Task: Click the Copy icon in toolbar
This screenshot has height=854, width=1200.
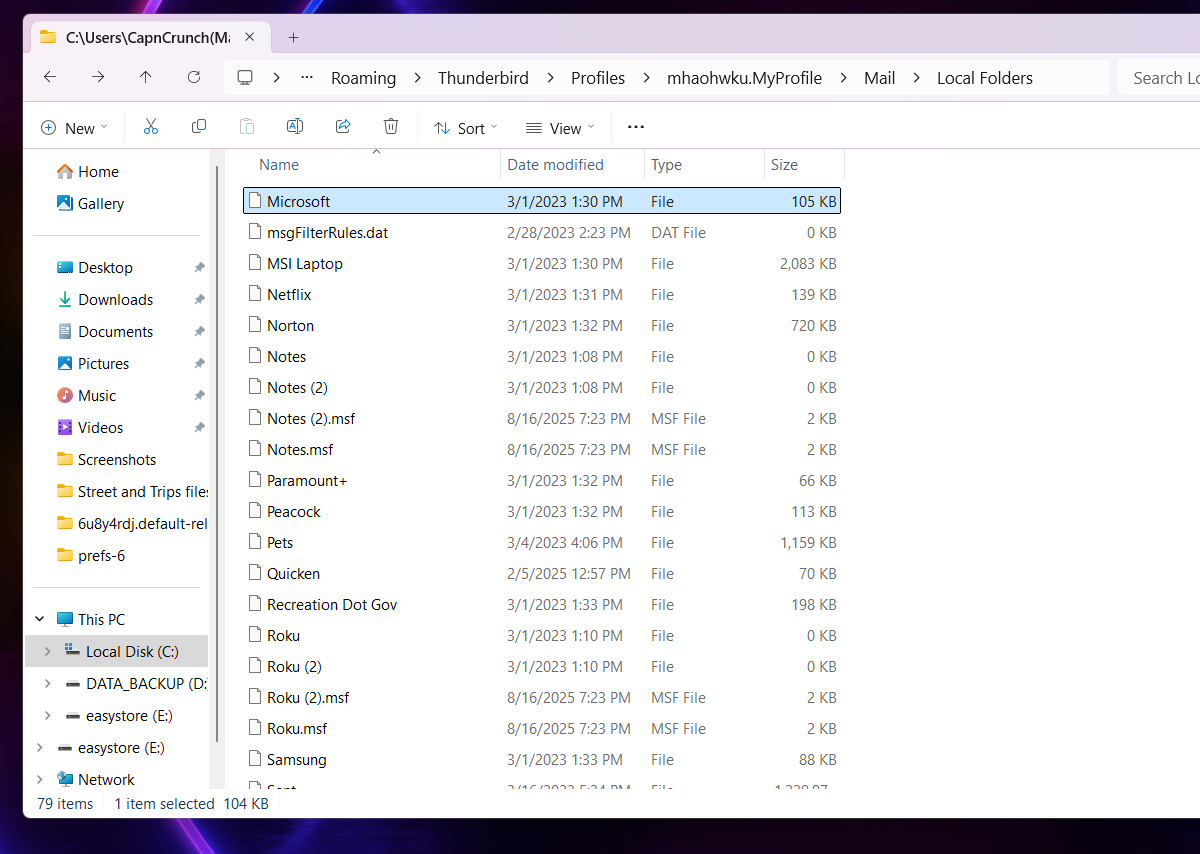Action: tap(199, 127)
